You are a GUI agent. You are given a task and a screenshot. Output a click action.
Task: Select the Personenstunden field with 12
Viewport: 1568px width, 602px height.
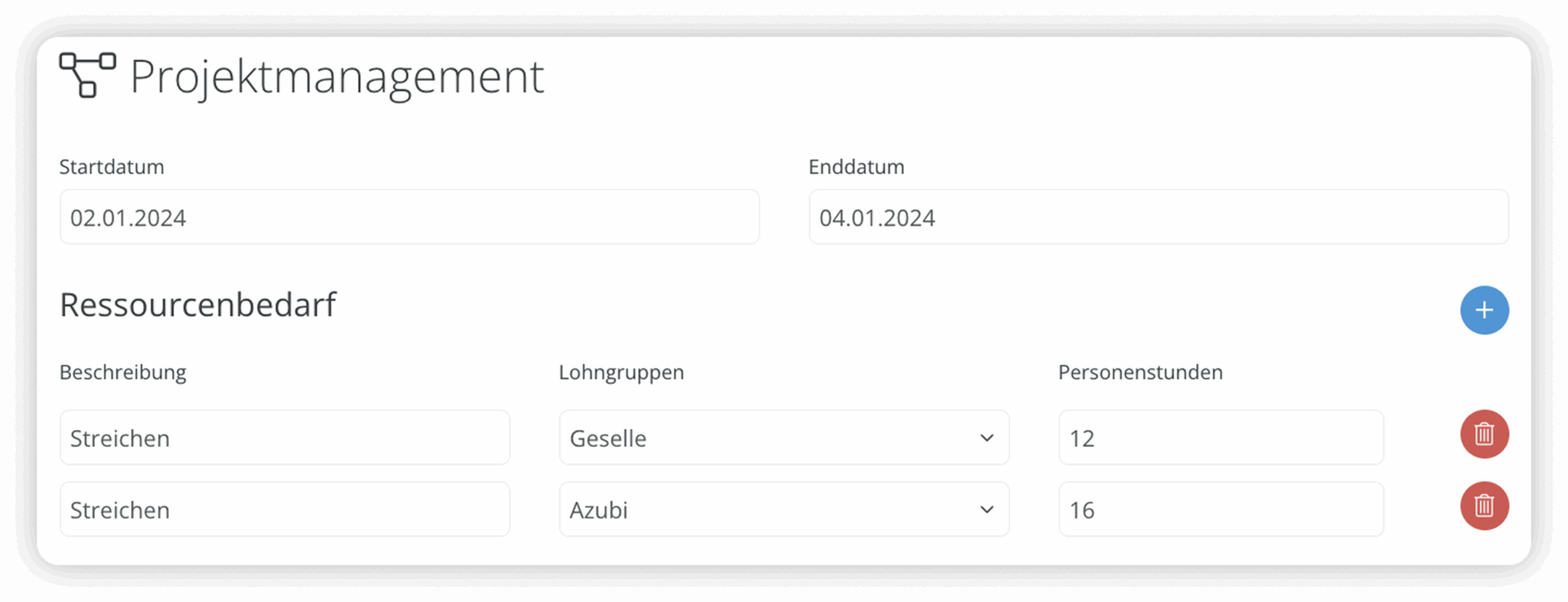(1221, 438)
